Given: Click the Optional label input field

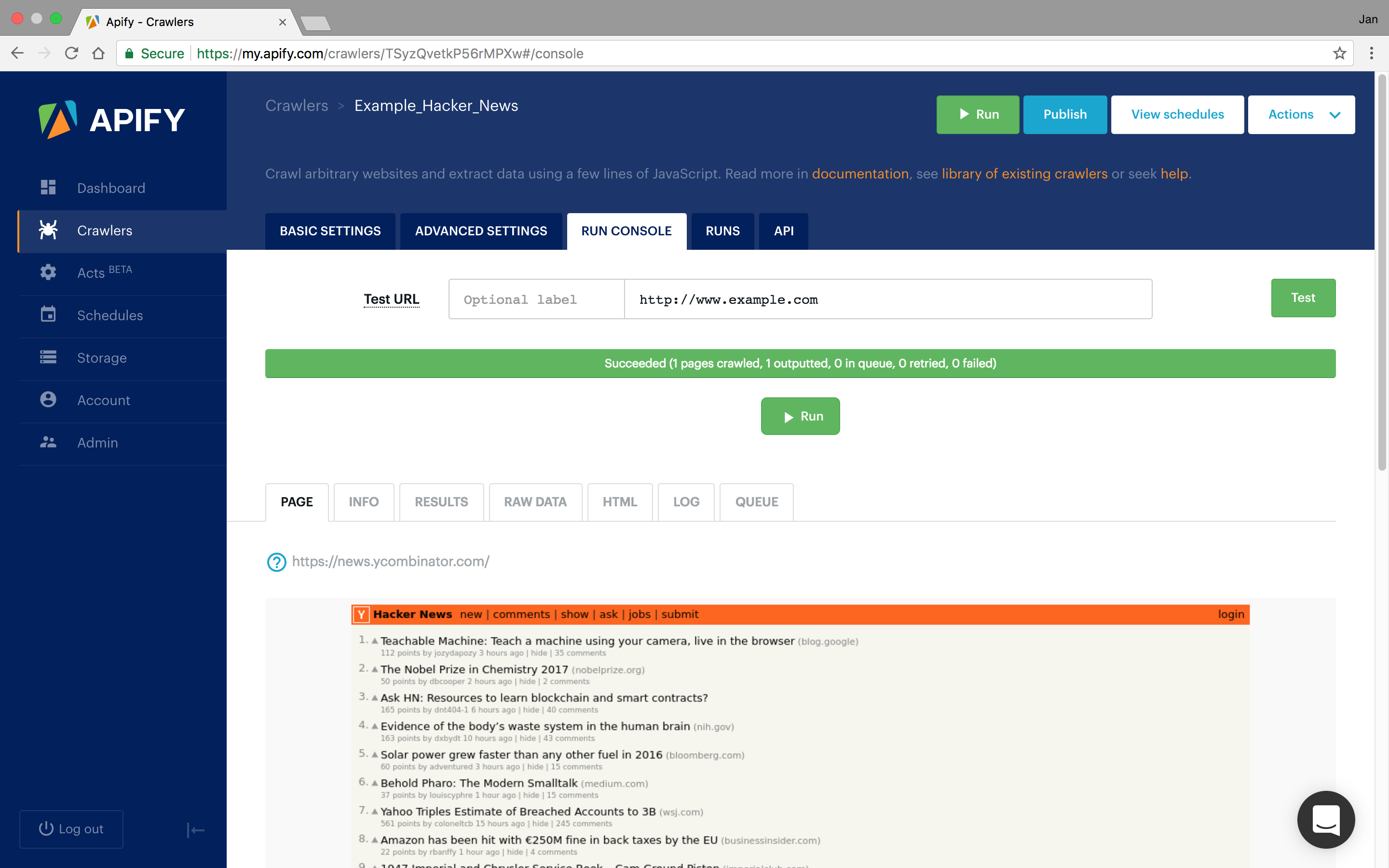Looking at the screenshot, I should coord(536,299).
